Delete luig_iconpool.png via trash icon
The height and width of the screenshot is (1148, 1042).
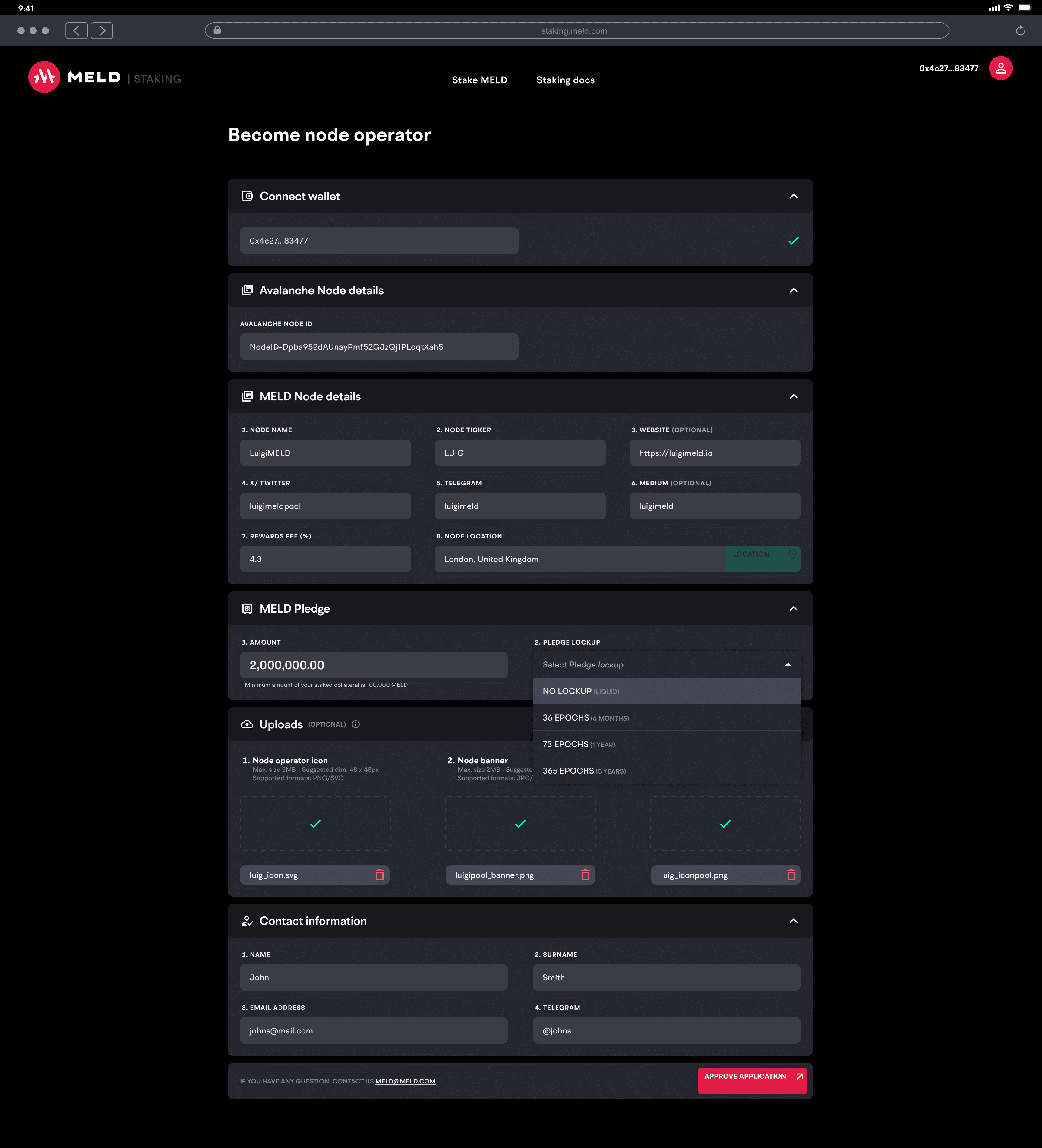coord(790,875)
